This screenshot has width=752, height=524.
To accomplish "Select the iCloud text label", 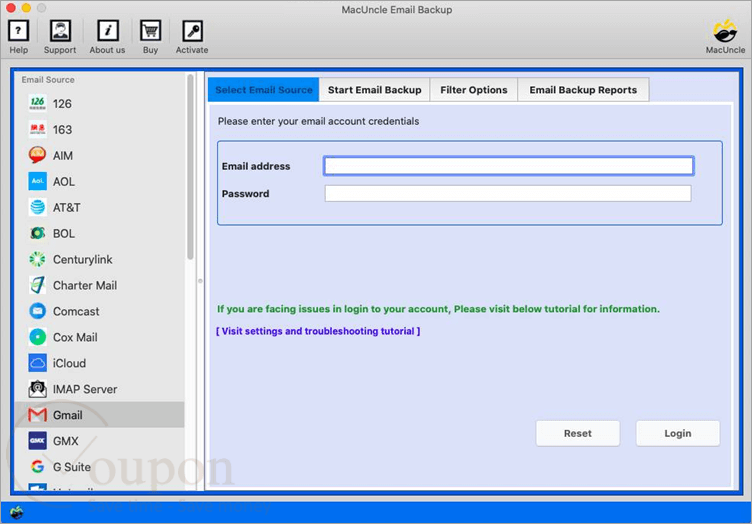I will 70,363.
